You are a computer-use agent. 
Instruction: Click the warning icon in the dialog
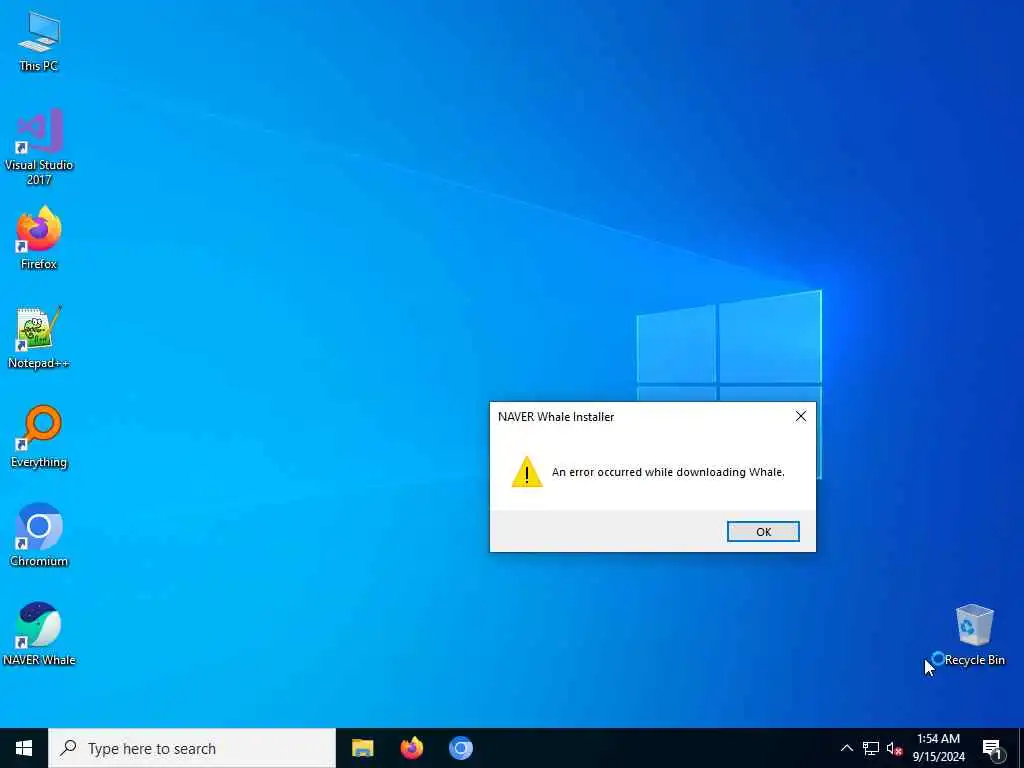527,472
